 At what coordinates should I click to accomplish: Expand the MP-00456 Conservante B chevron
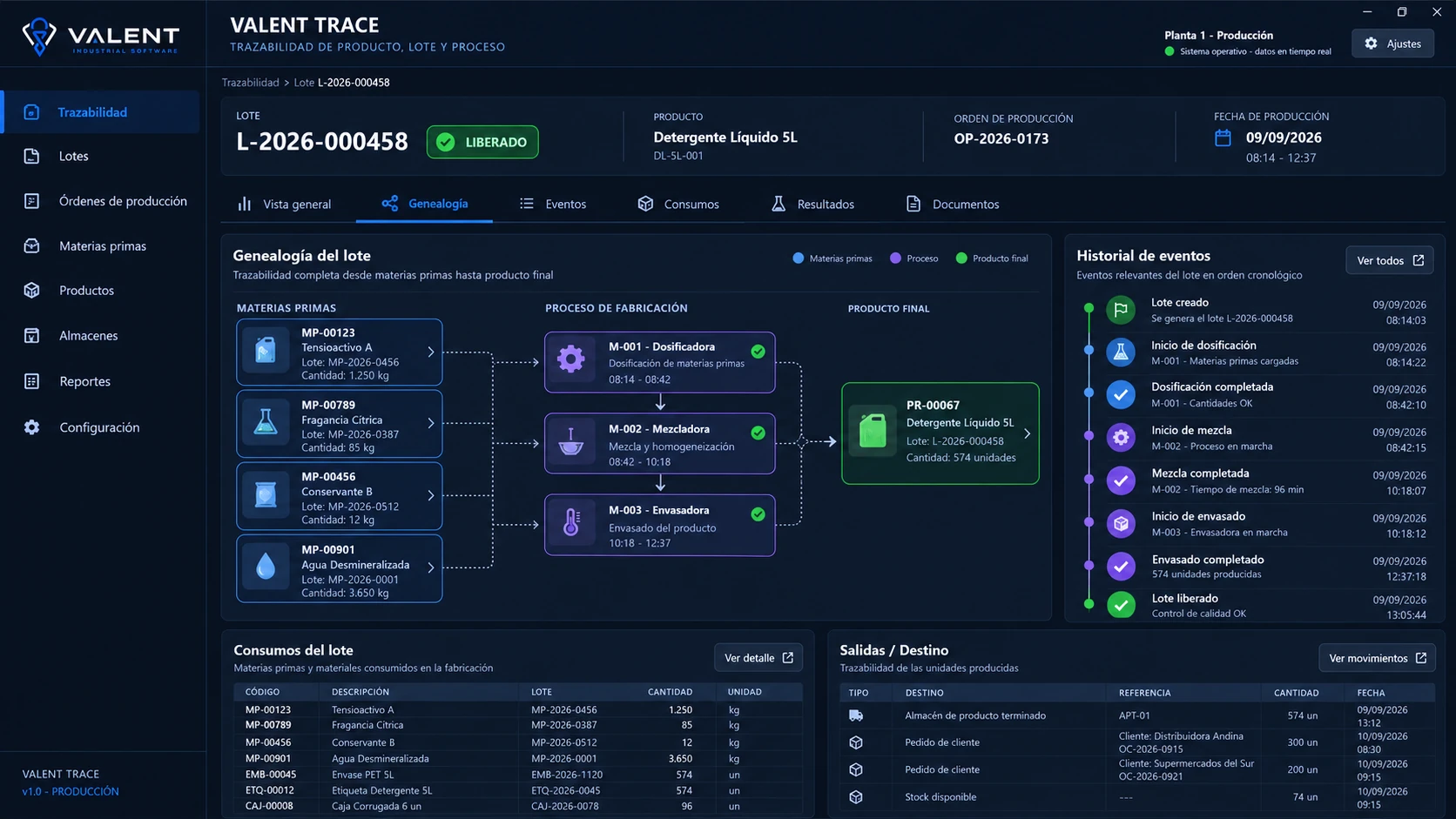(x=430, y=496)
